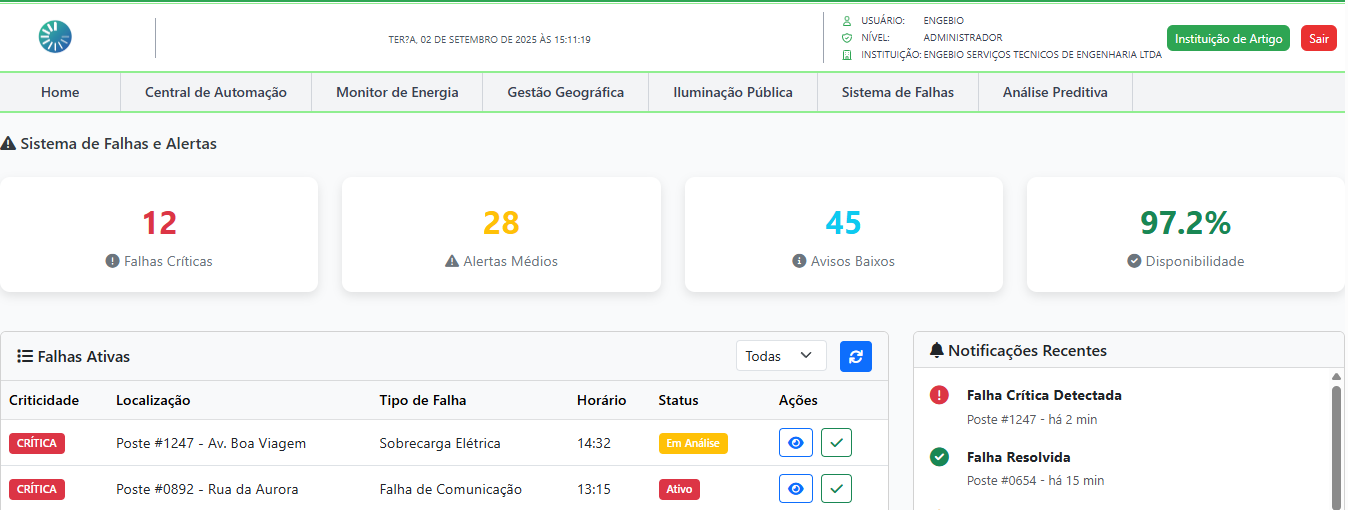Click the Em Análise status badge

(693, 443)
